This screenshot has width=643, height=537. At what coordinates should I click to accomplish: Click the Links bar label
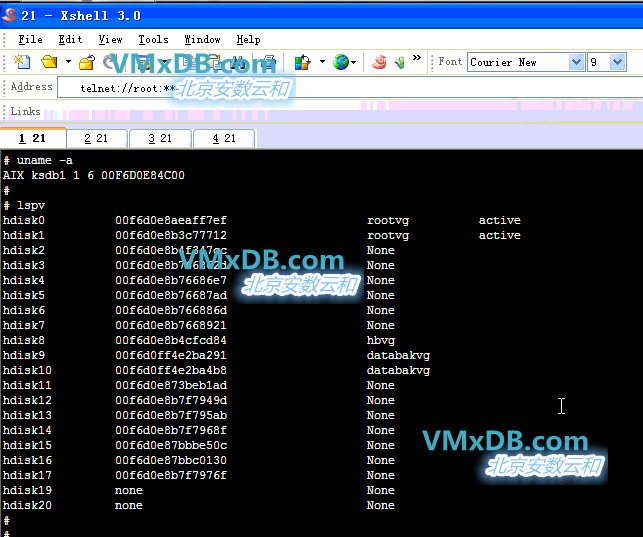click(25, 111)
